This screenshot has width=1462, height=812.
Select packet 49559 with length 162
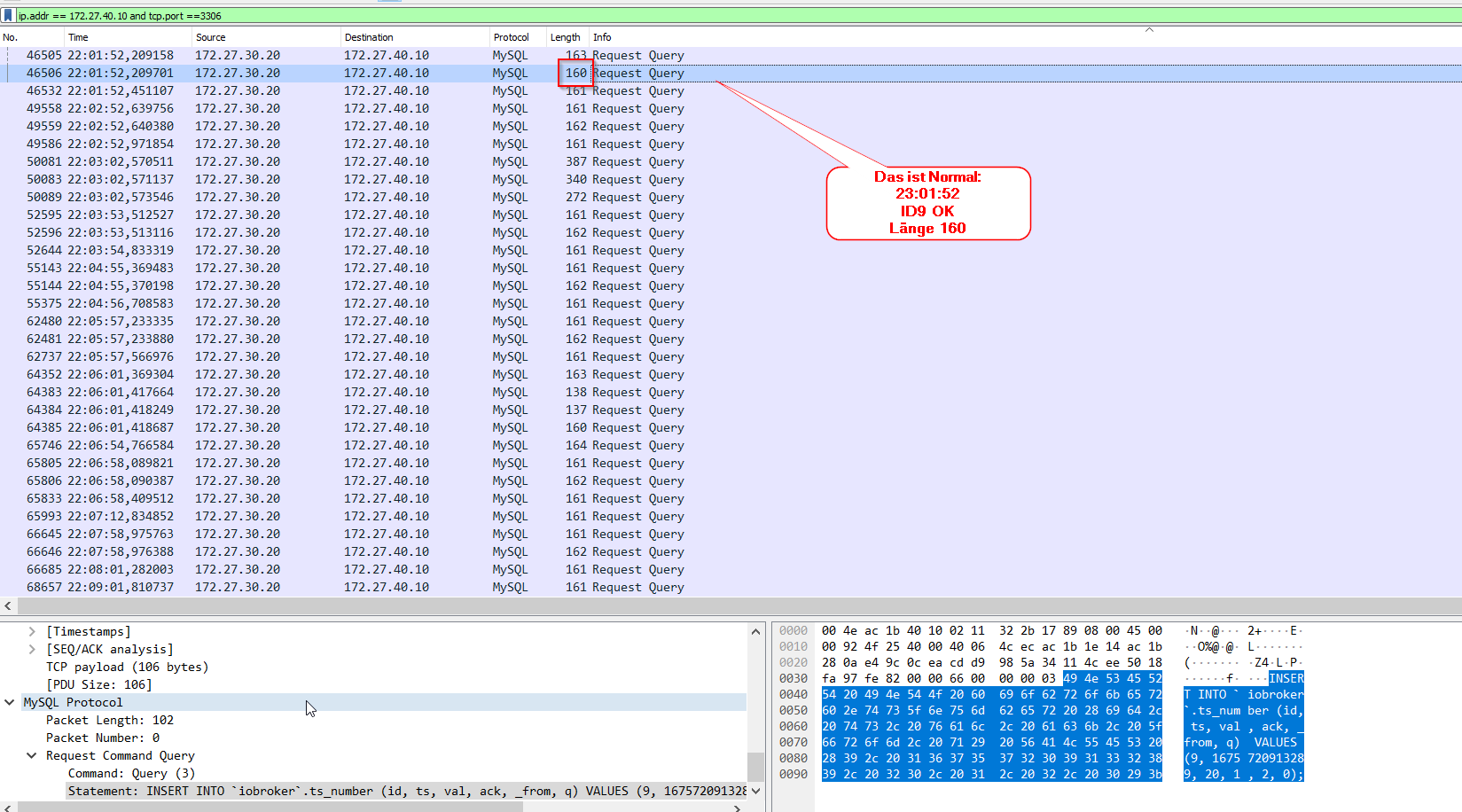(x=731, y=126)
